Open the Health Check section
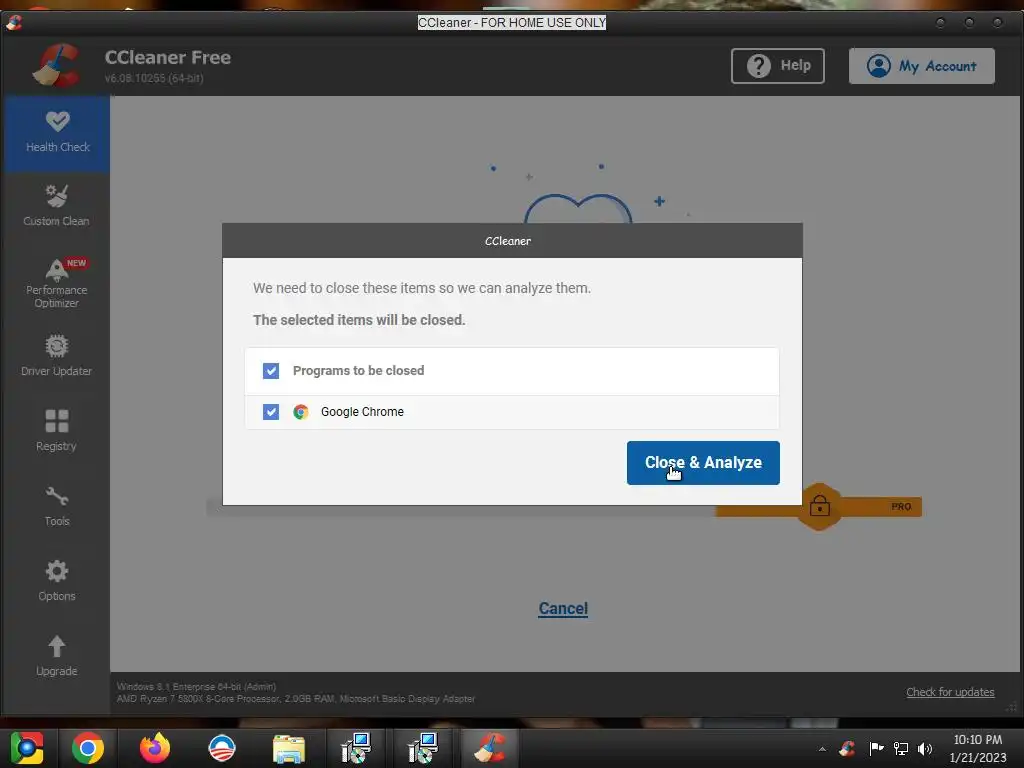This screenshot has height=768, width=1024. (57, 133)
